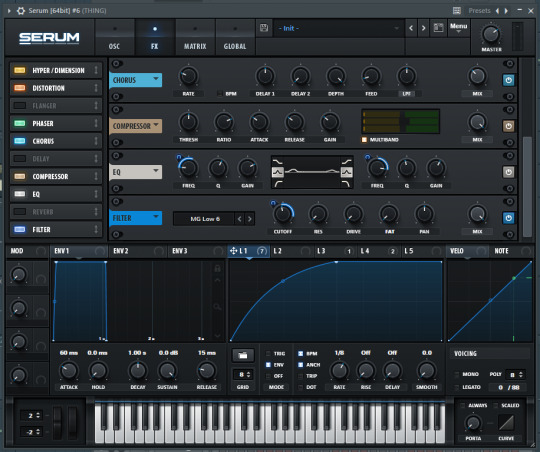
Task: Click the Presets button in the title bar
Action: click(x=479, y=11)
